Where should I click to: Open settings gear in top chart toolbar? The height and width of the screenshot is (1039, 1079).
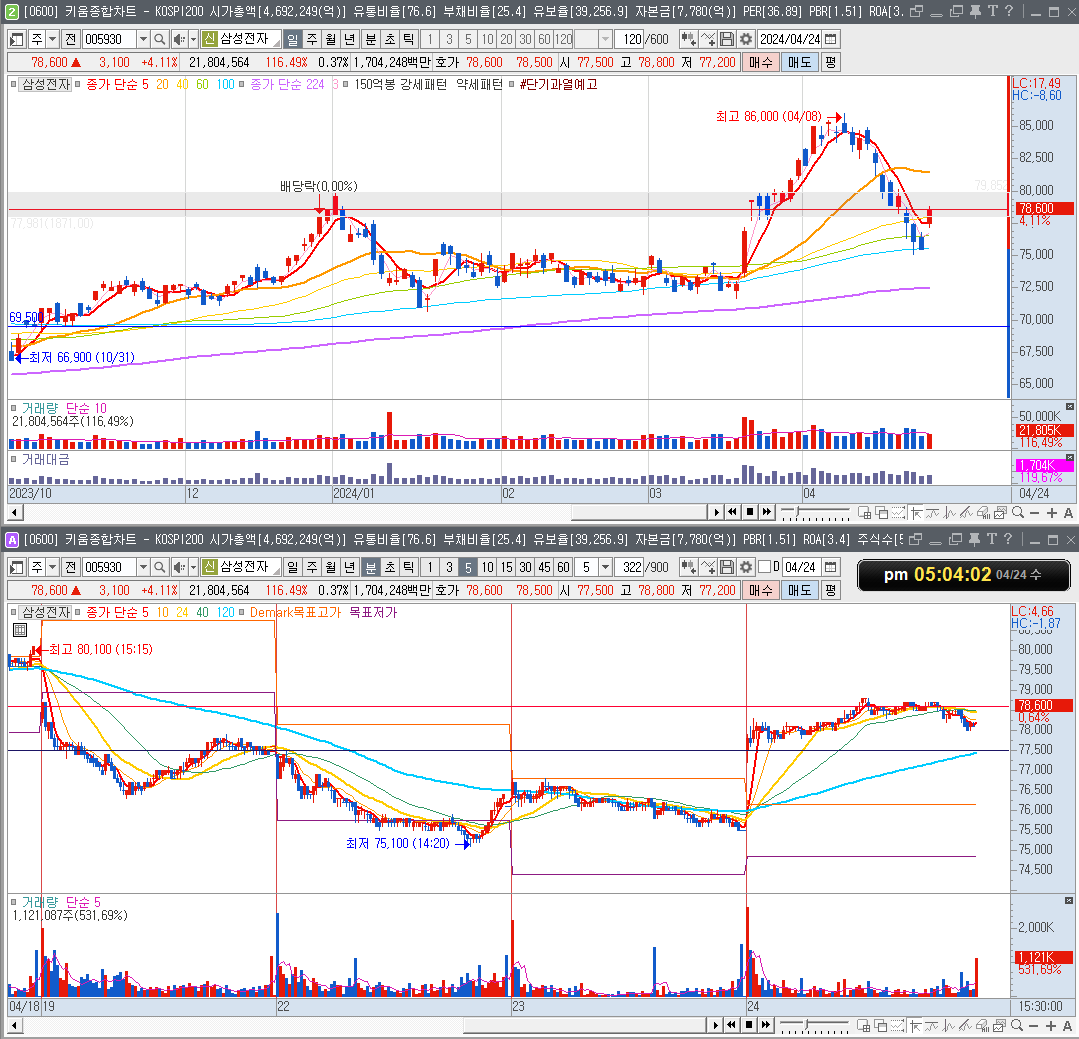tap(745, 39)
